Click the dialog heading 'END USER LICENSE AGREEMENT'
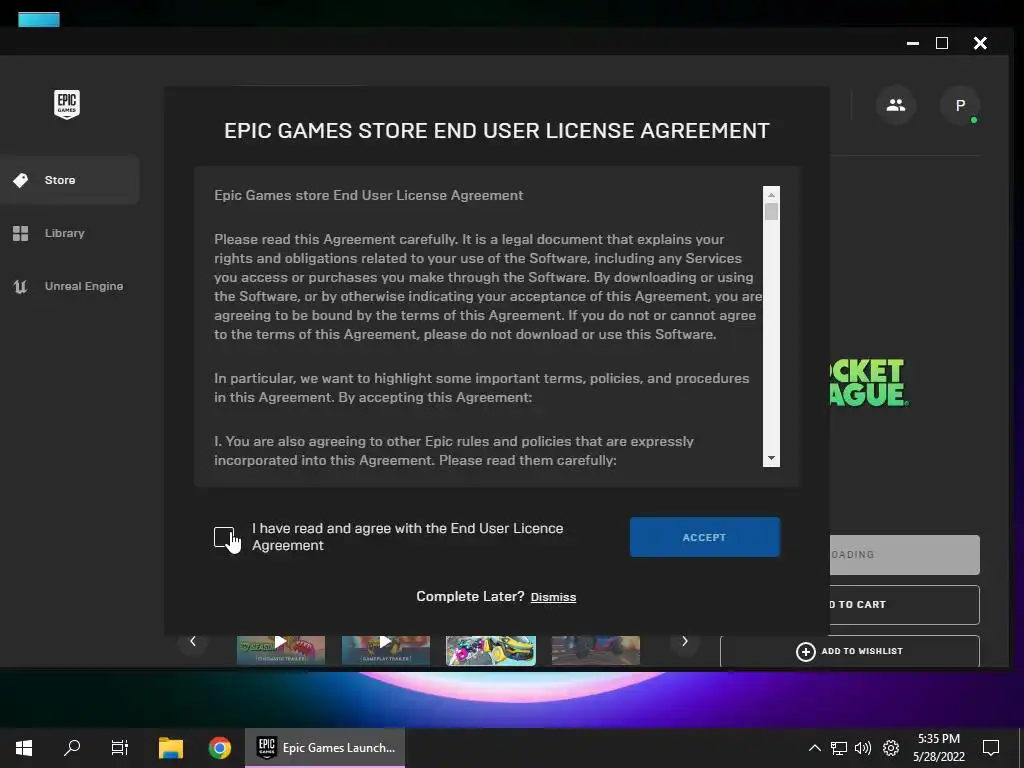Image resolution: width=1024 pixels, height=768 pixels. click(x=601, y=131)
